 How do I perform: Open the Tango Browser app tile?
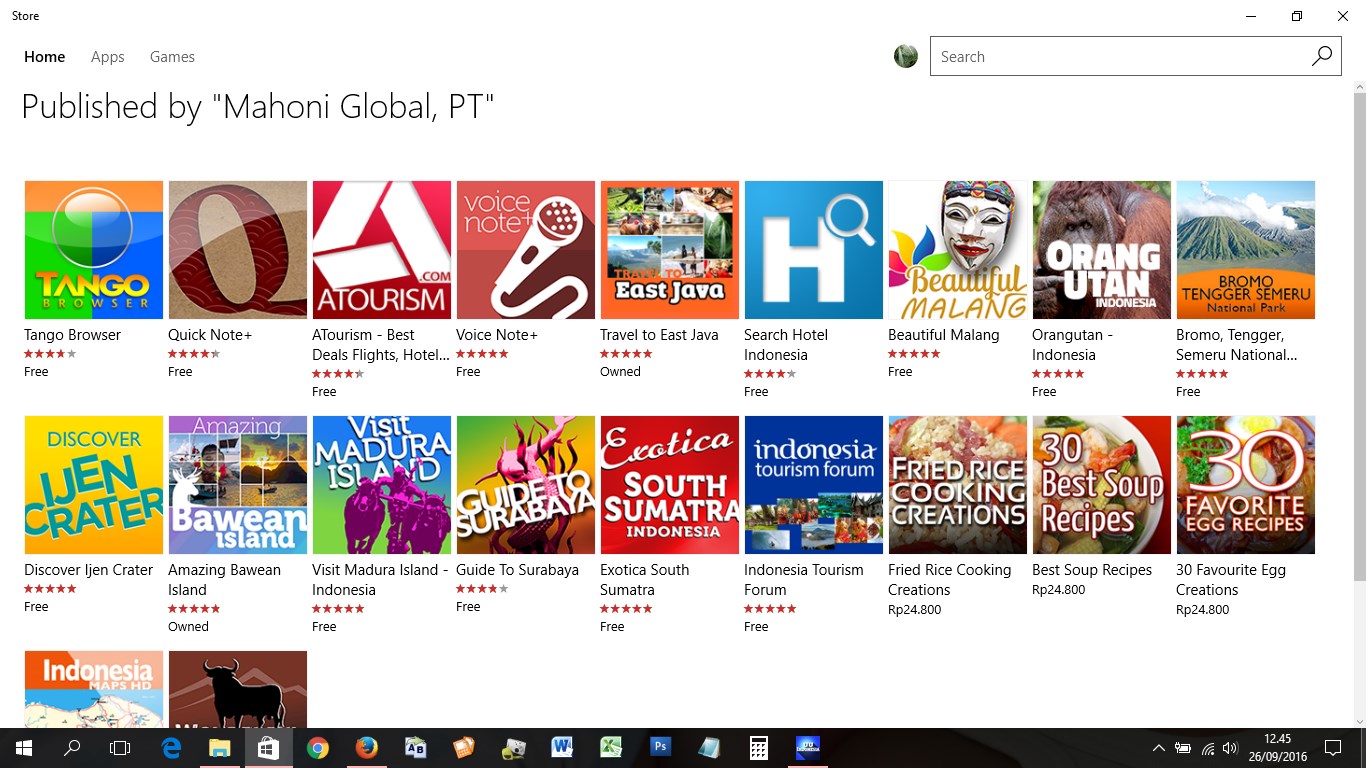[x=94, y=250]
